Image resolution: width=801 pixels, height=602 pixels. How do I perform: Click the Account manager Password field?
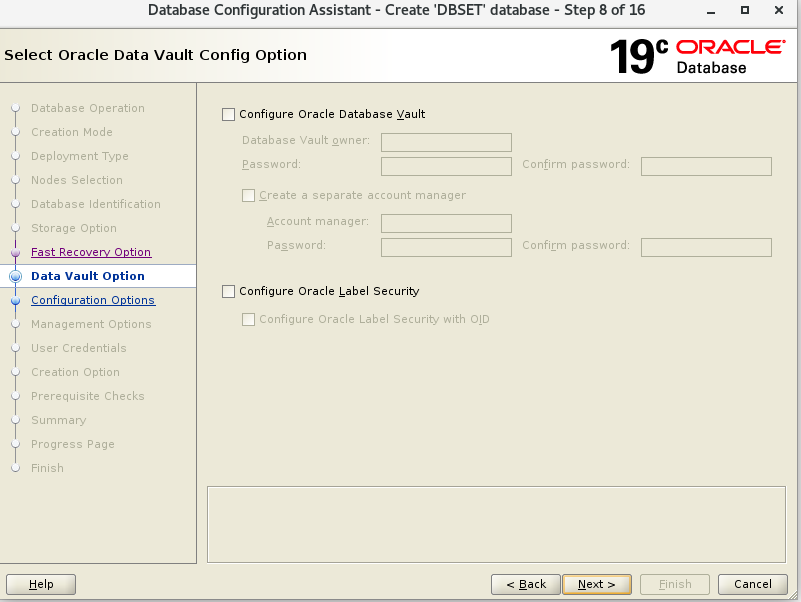point(446,247)
